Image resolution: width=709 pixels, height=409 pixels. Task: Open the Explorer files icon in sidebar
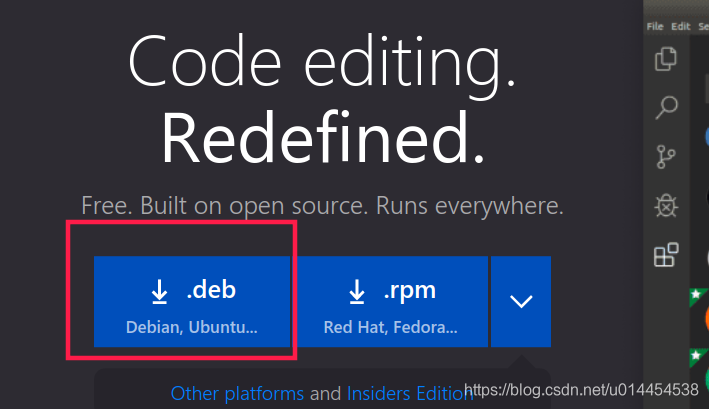(666, 59)
